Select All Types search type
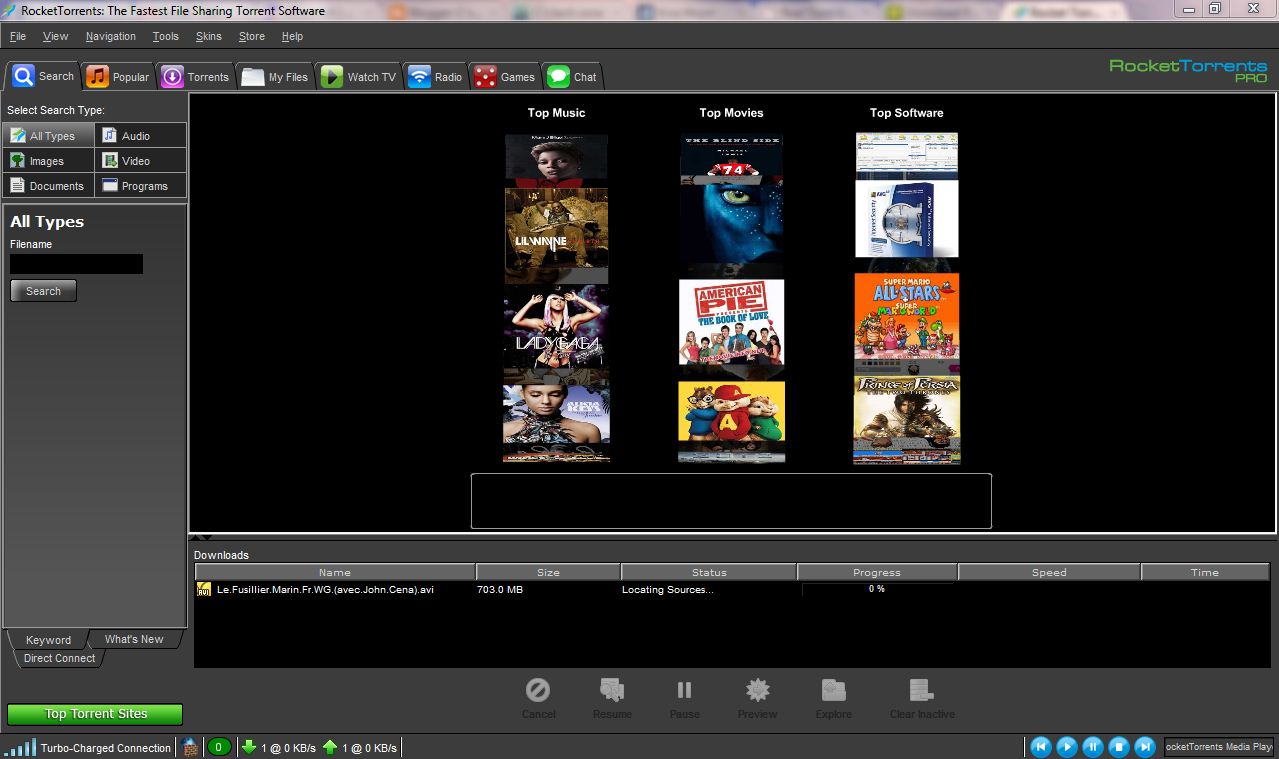1279x759 pixels. 49,135
